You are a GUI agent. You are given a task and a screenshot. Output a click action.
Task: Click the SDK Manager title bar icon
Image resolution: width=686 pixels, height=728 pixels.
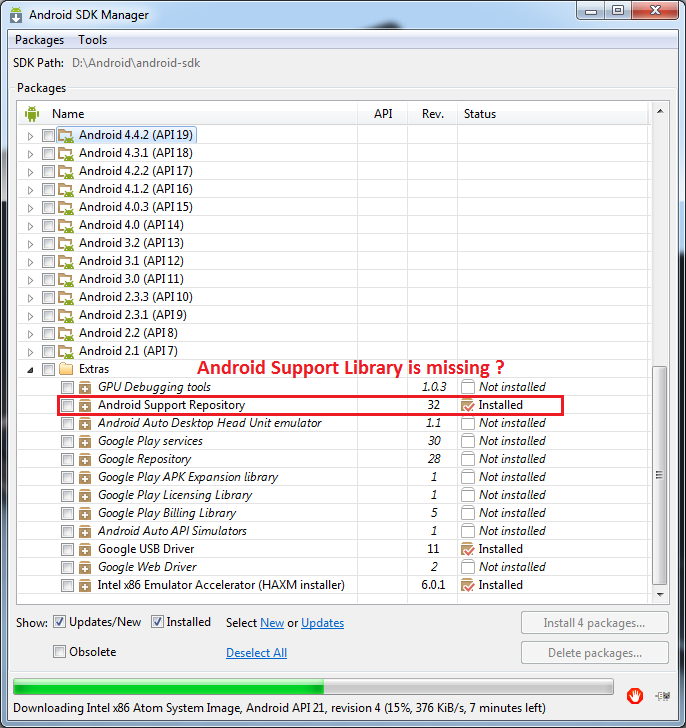pyautogui.click(x=16, y=15)
